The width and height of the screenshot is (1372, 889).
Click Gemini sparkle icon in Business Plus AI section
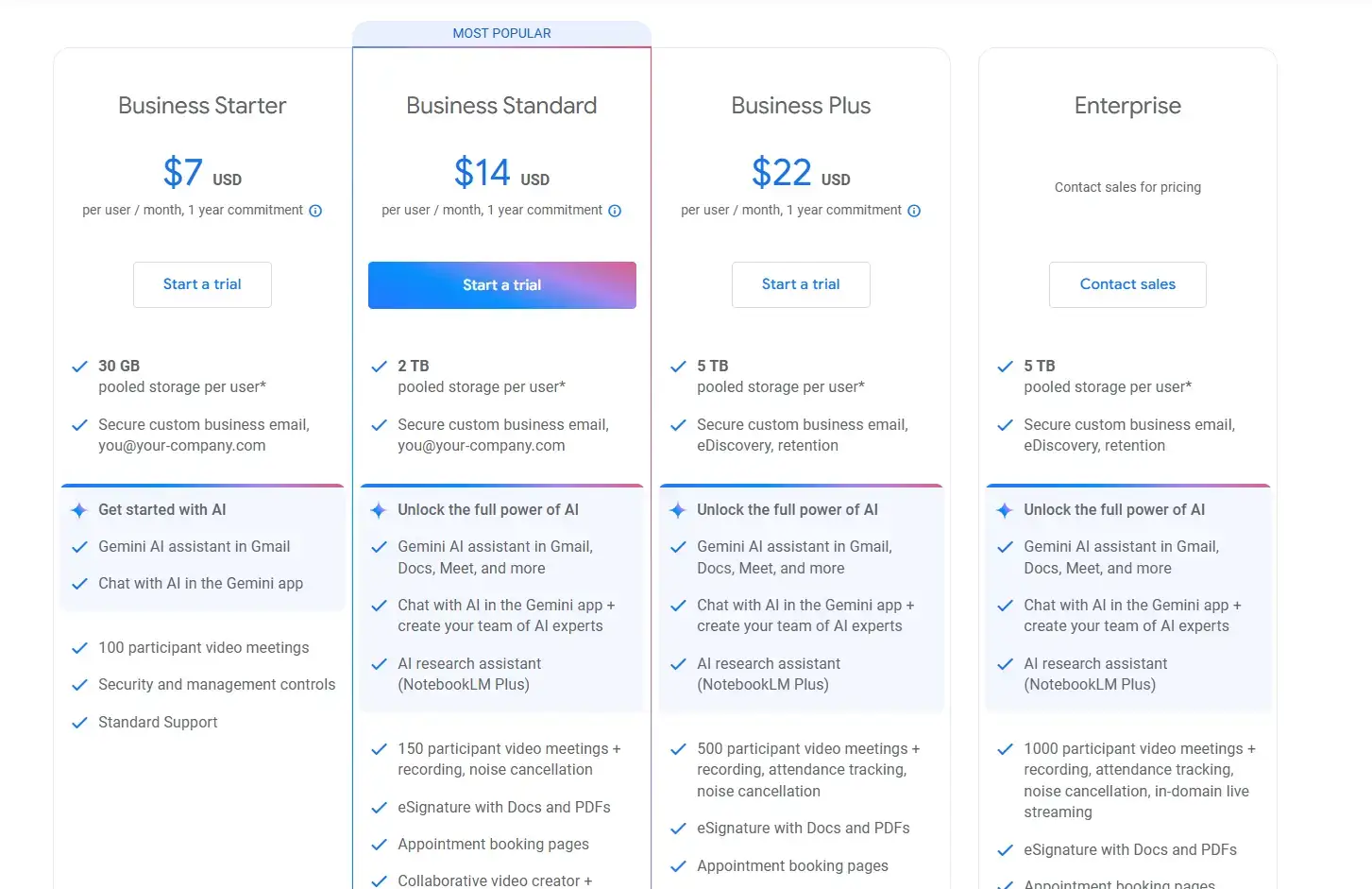click(x=678, y=510)
